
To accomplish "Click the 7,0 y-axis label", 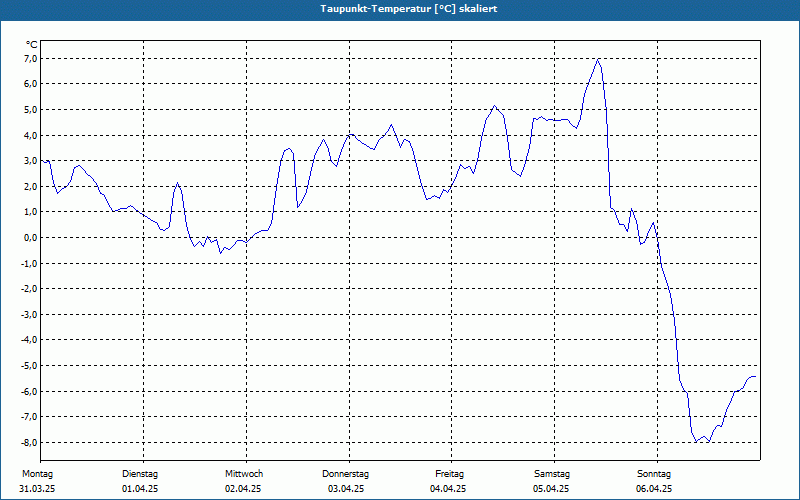I will (x=30, y=59).
